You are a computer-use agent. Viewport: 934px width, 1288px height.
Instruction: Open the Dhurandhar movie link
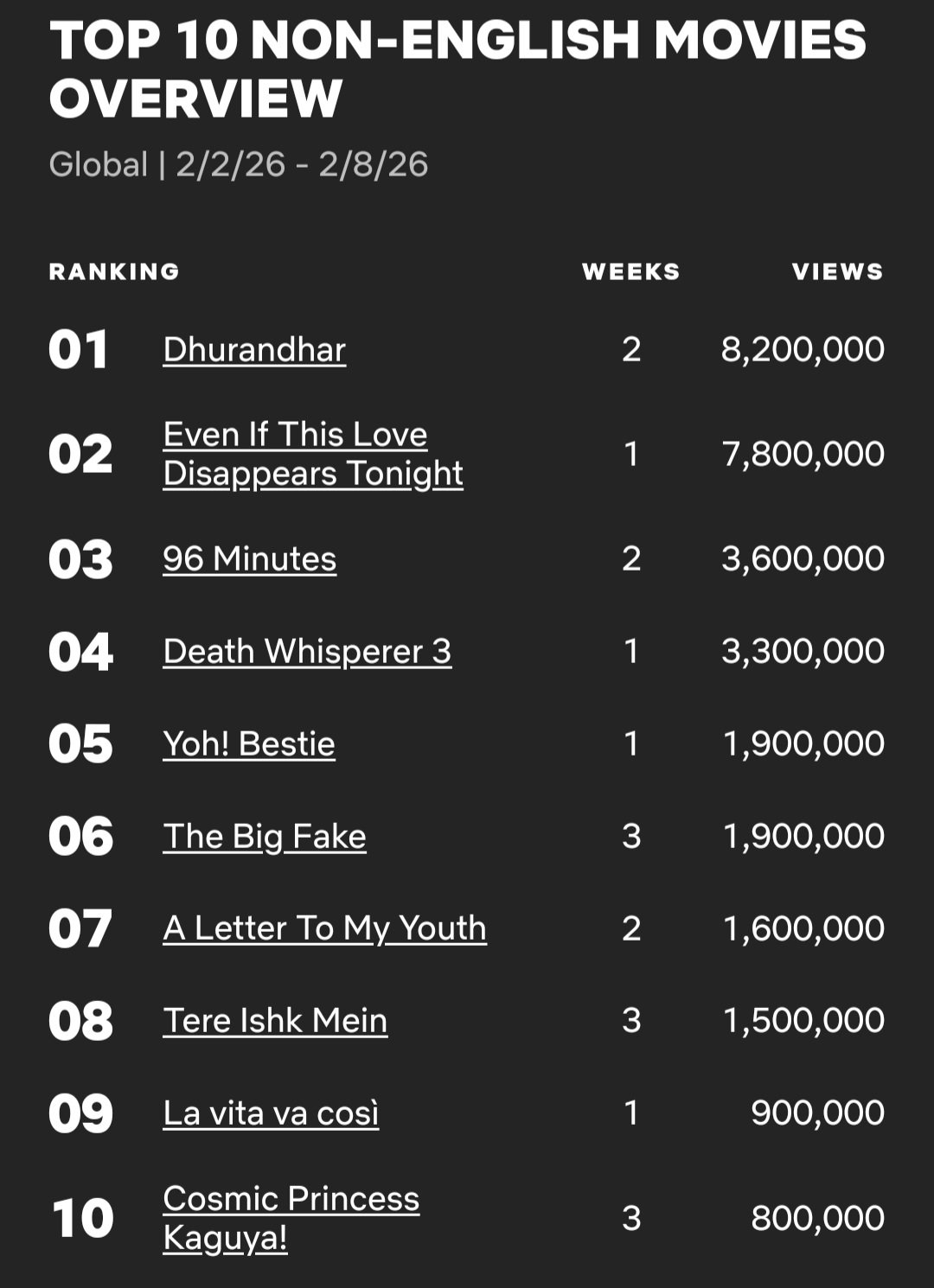[x=254, y=349]
